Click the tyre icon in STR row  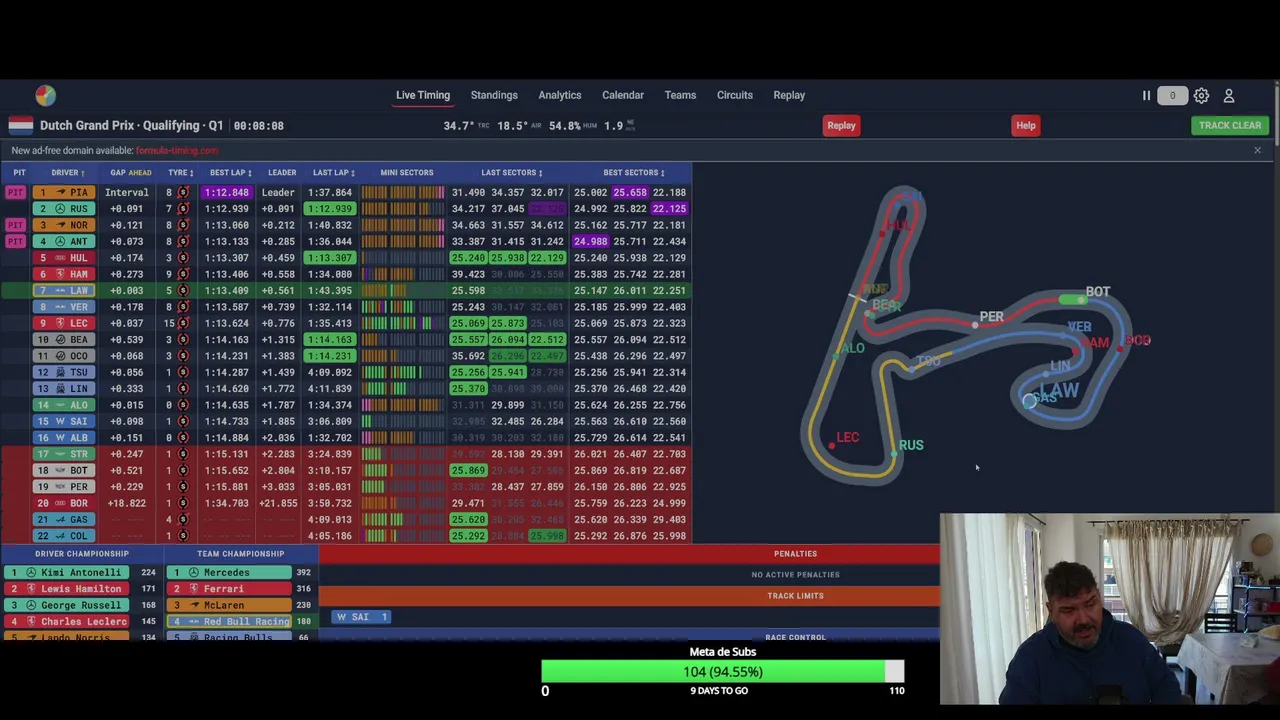tap(183, 454)
